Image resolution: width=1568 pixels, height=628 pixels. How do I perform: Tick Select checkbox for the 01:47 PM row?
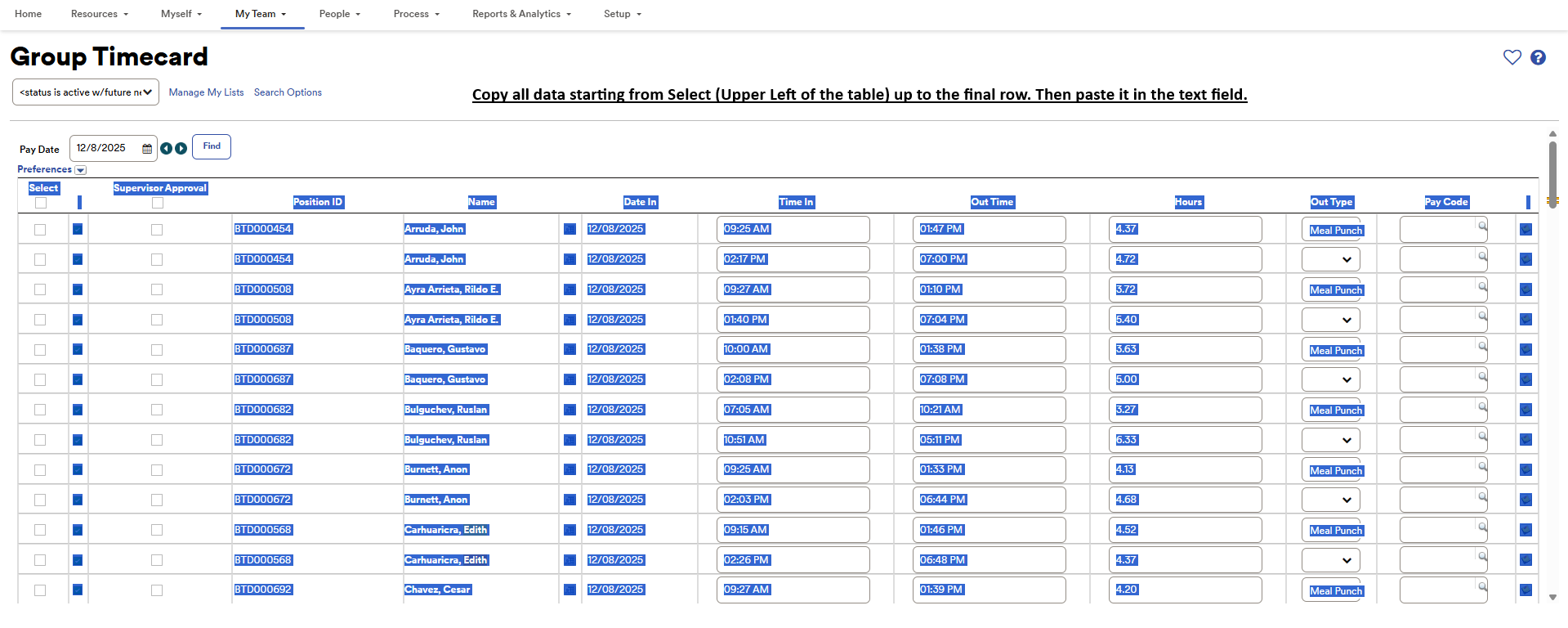40,230
